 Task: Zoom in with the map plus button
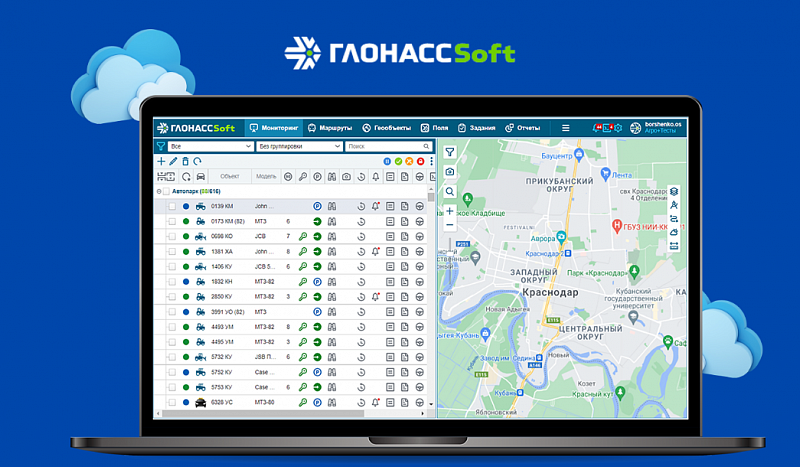click(449, 211)
